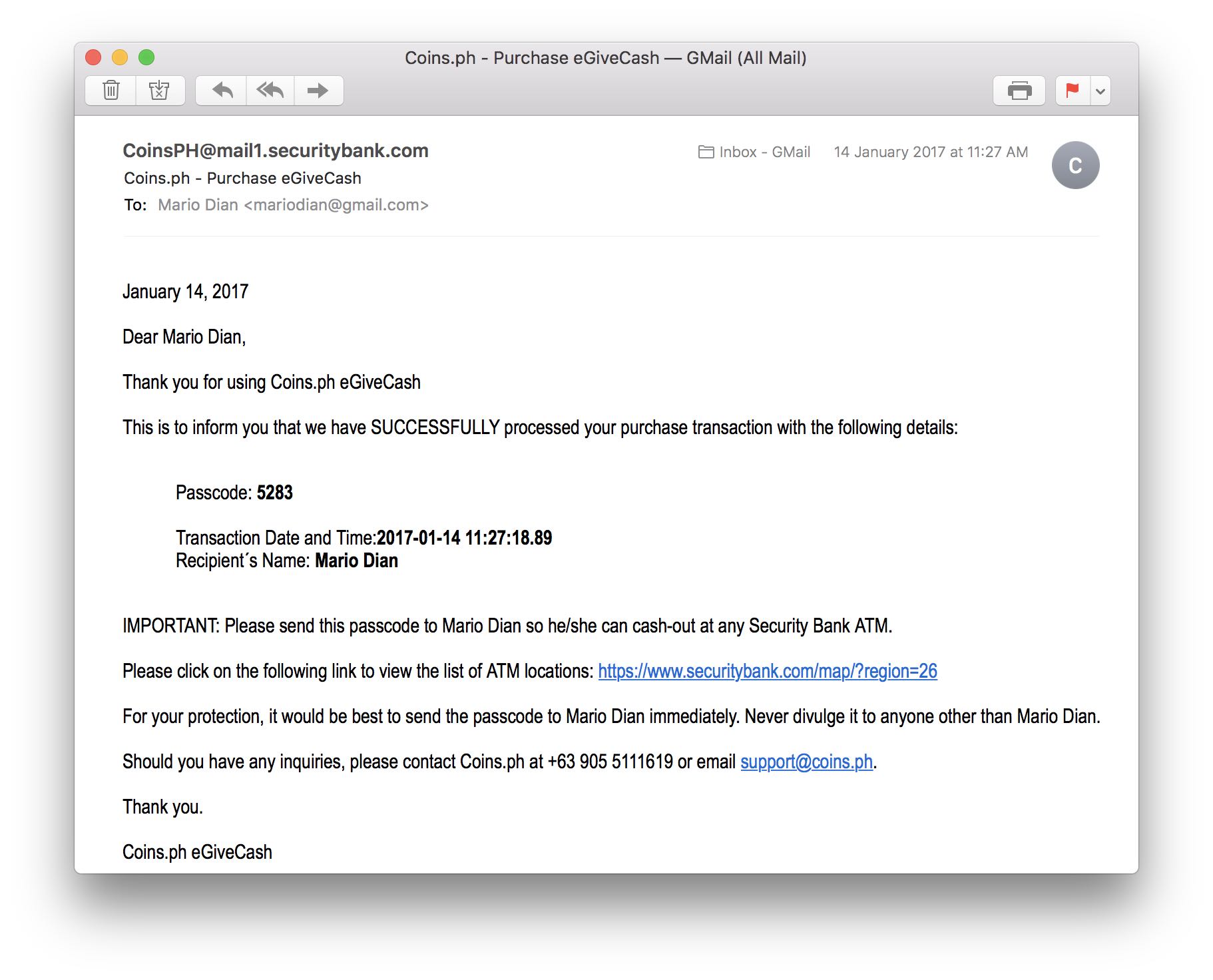Image resolution: width=1213 pixels, height=980 pixels.
Task: Click the body date January 14, 2017
Action: point(185,292)
